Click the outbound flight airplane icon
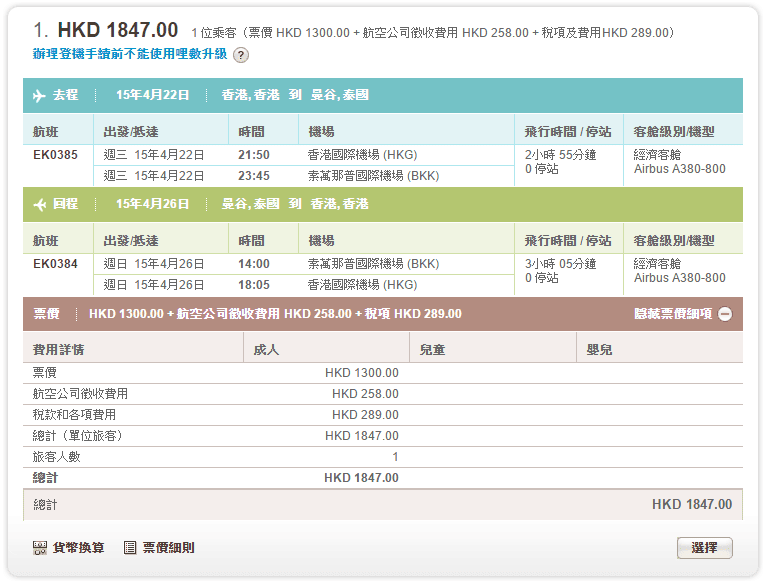The height and width of the screenshot is (586, 767). click(x=40, y=96)
